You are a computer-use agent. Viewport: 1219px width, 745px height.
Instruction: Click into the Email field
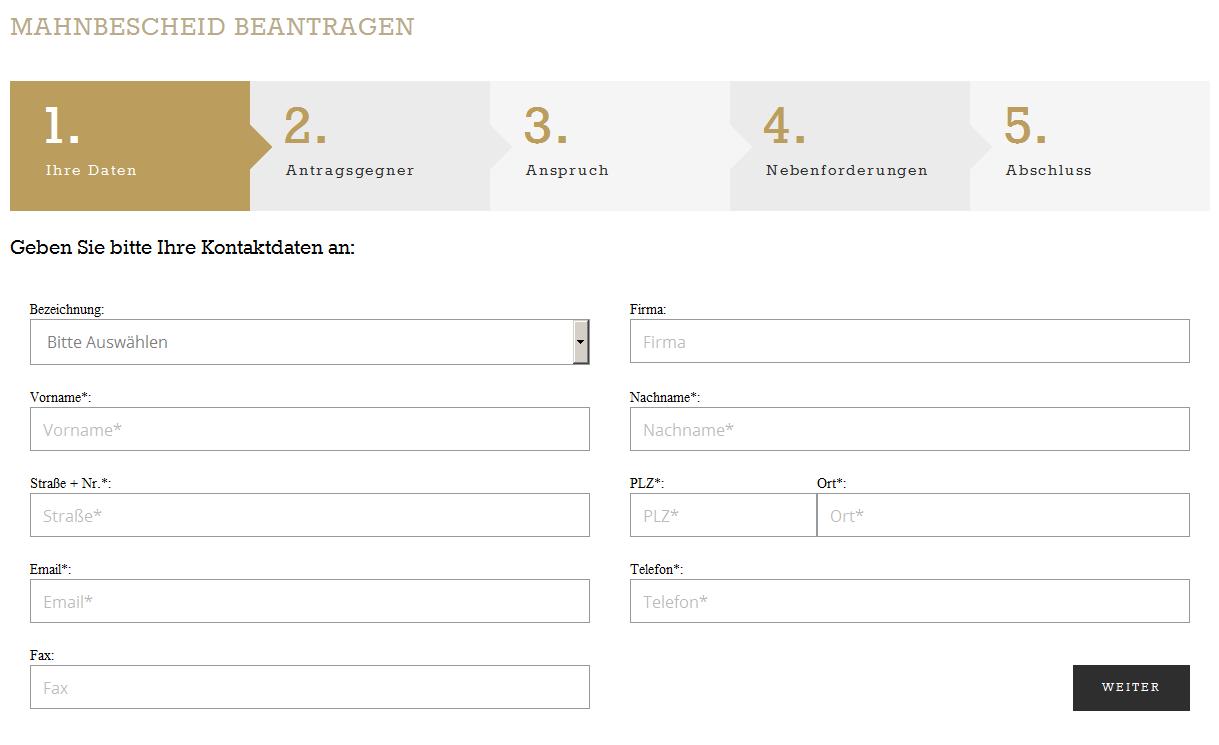[310, 601]
